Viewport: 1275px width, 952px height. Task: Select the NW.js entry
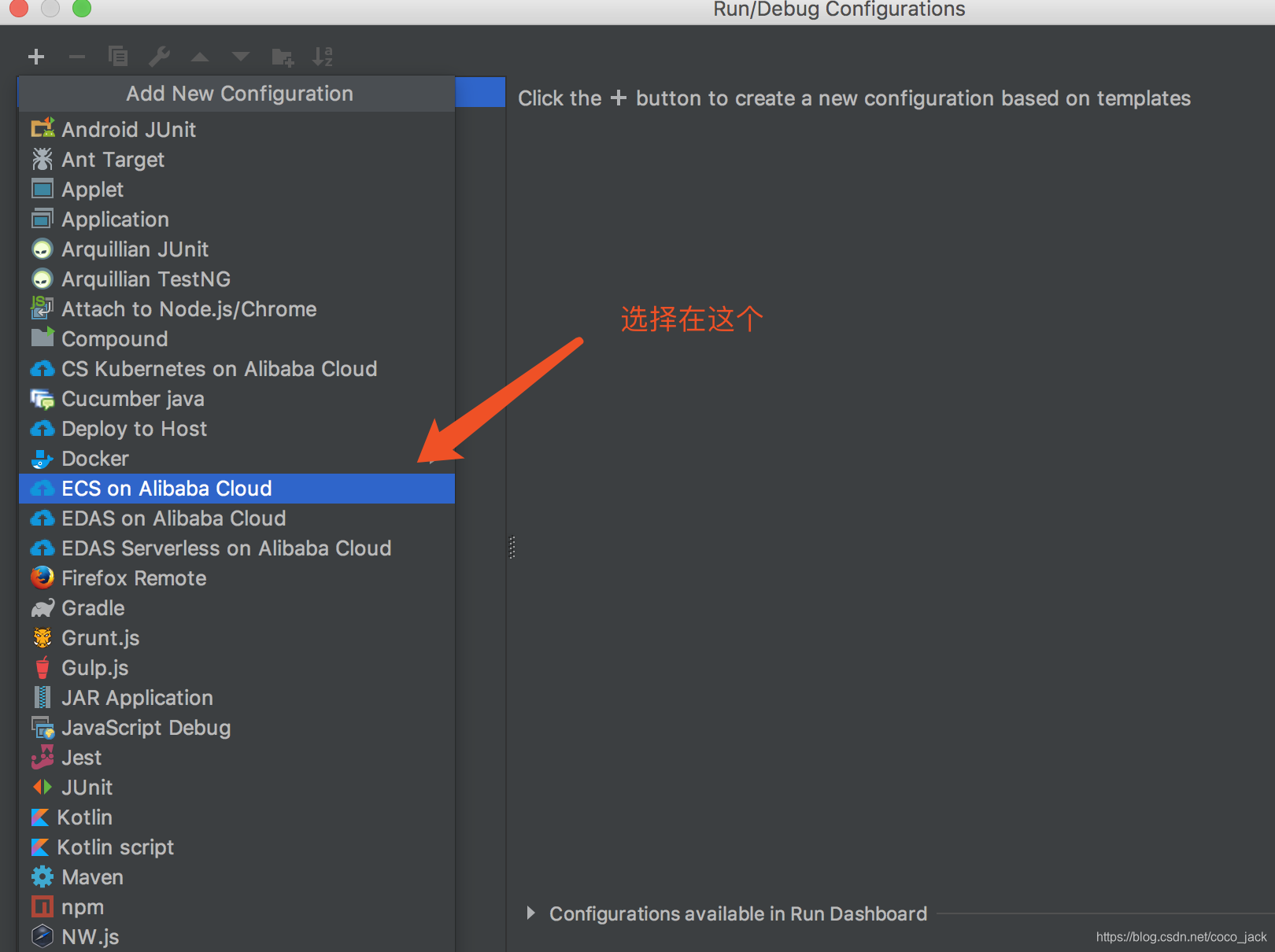pyautogui.click(x=237, y=937)
